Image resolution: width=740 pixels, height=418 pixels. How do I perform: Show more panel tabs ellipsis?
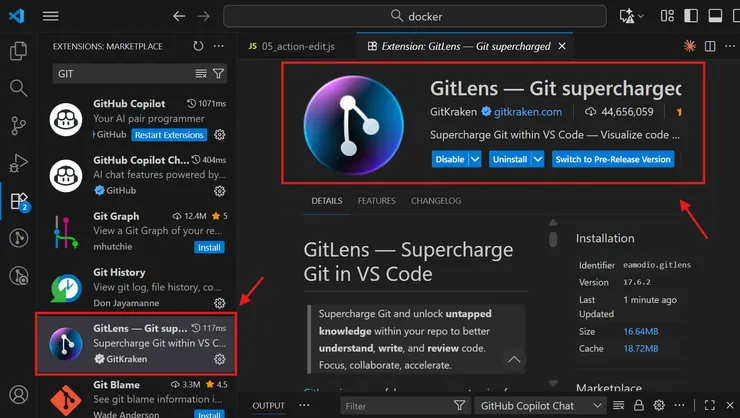point(304,405)
